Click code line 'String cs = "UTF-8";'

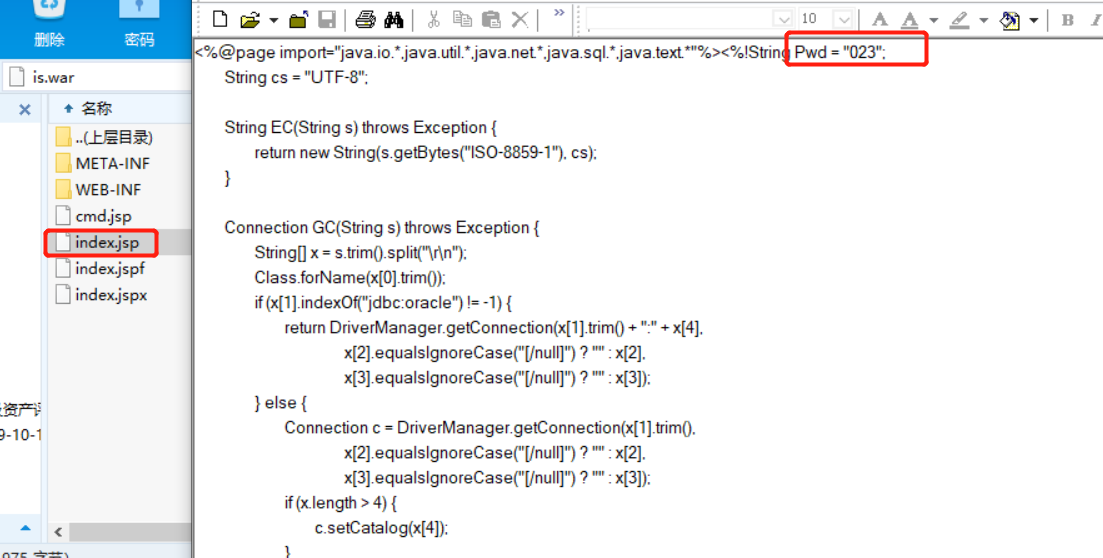tap(296, 77)
